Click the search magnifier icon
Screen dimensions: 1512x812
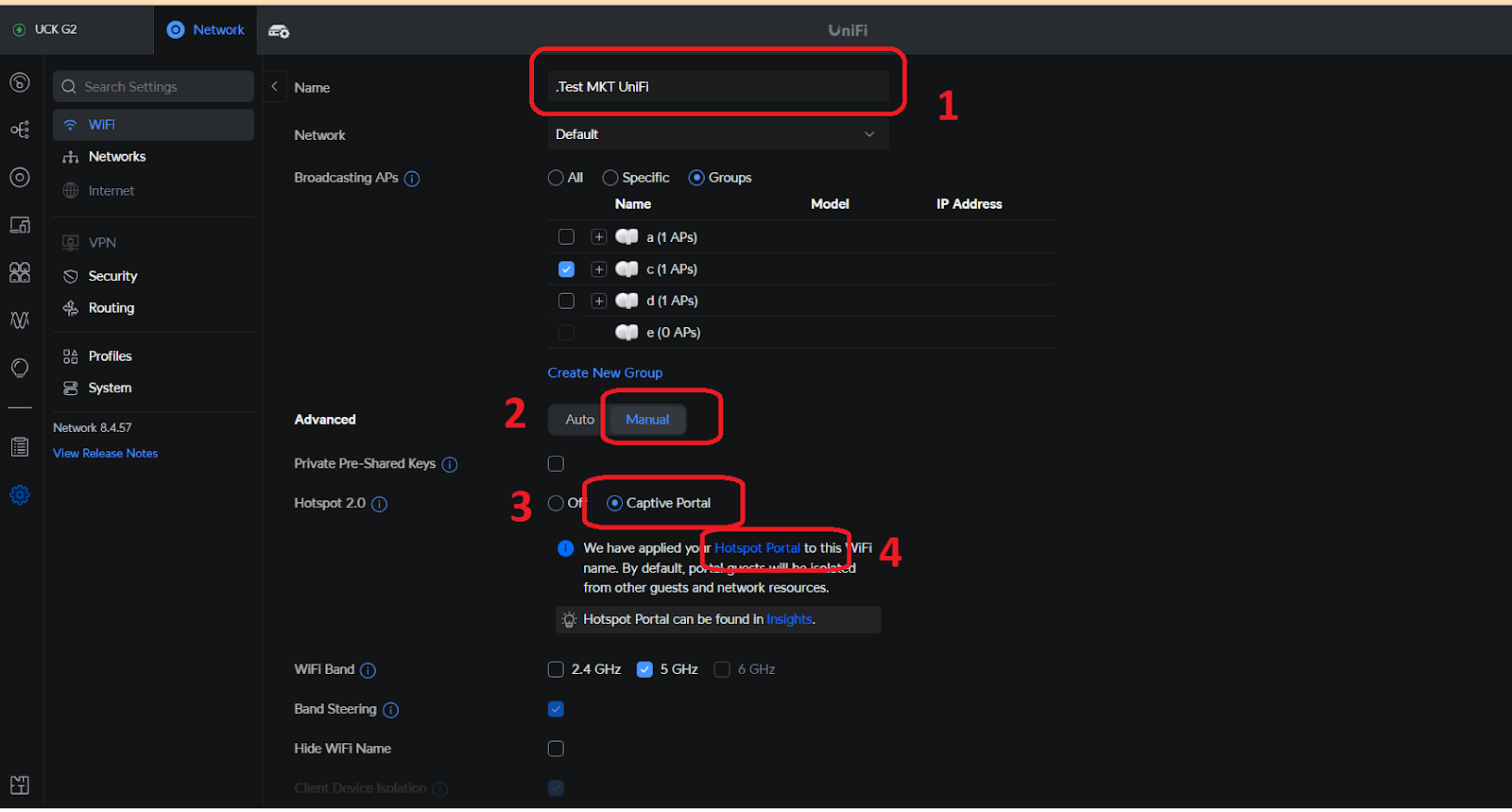69,86
